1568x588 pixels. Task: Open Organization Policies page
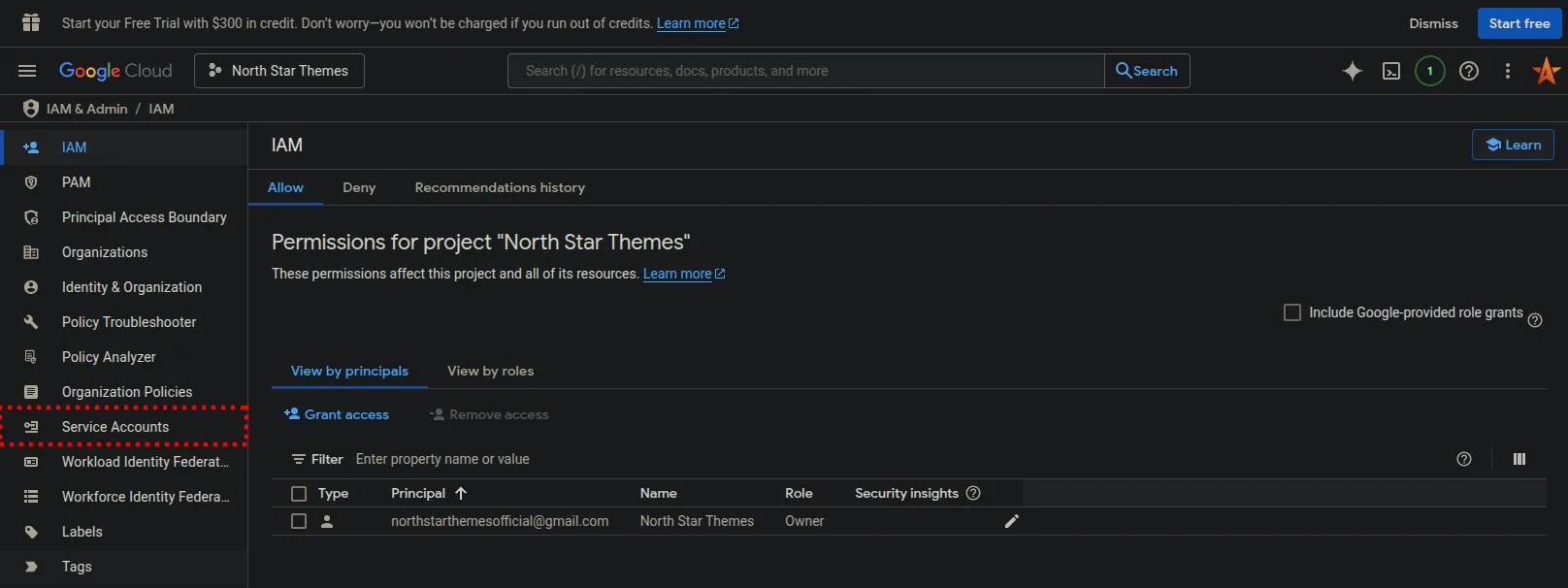[x=123, y=392]
